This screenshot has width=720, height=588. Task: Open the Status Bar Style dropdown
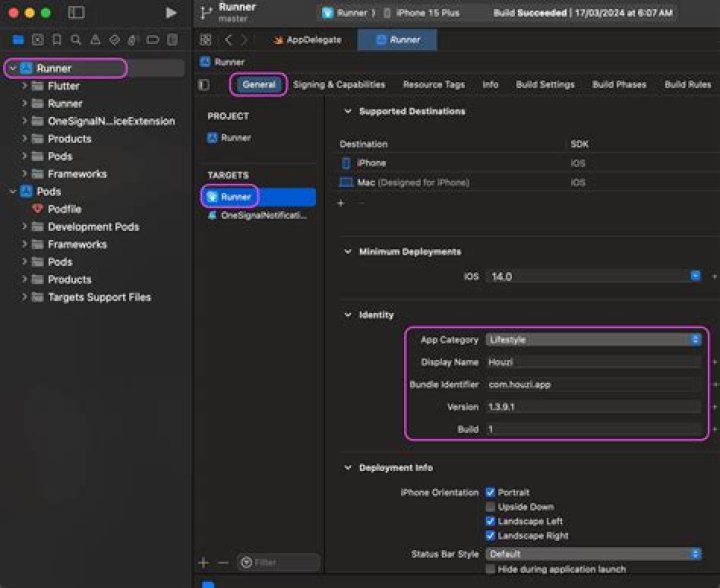(x=593, y=554)
